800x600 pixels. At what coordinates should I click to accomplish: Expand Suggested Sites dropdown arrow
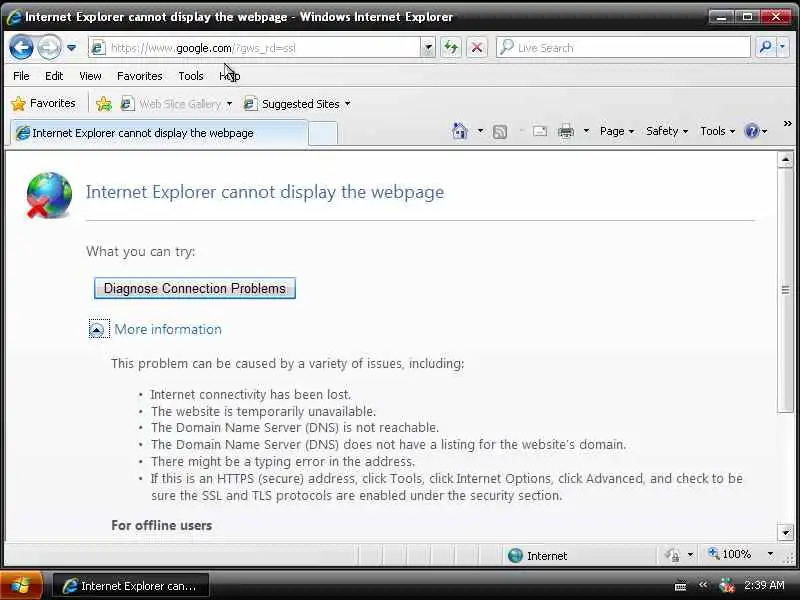347,104
